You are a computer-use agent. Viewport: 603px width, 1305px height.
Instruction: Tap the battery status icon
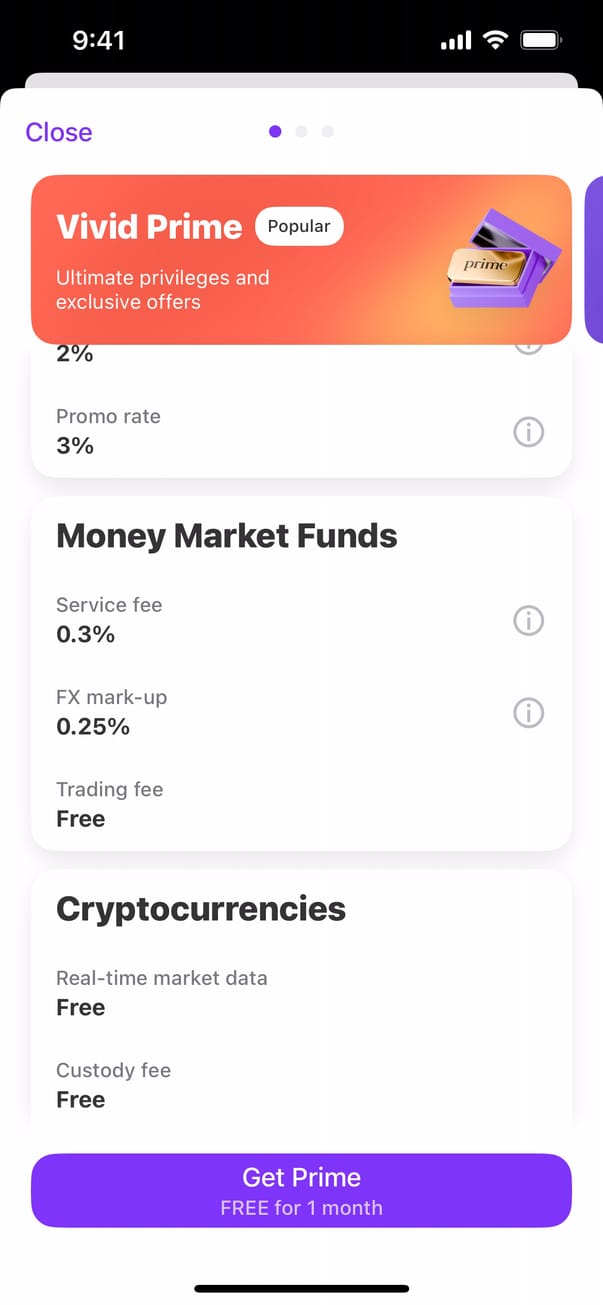[542, 40]
